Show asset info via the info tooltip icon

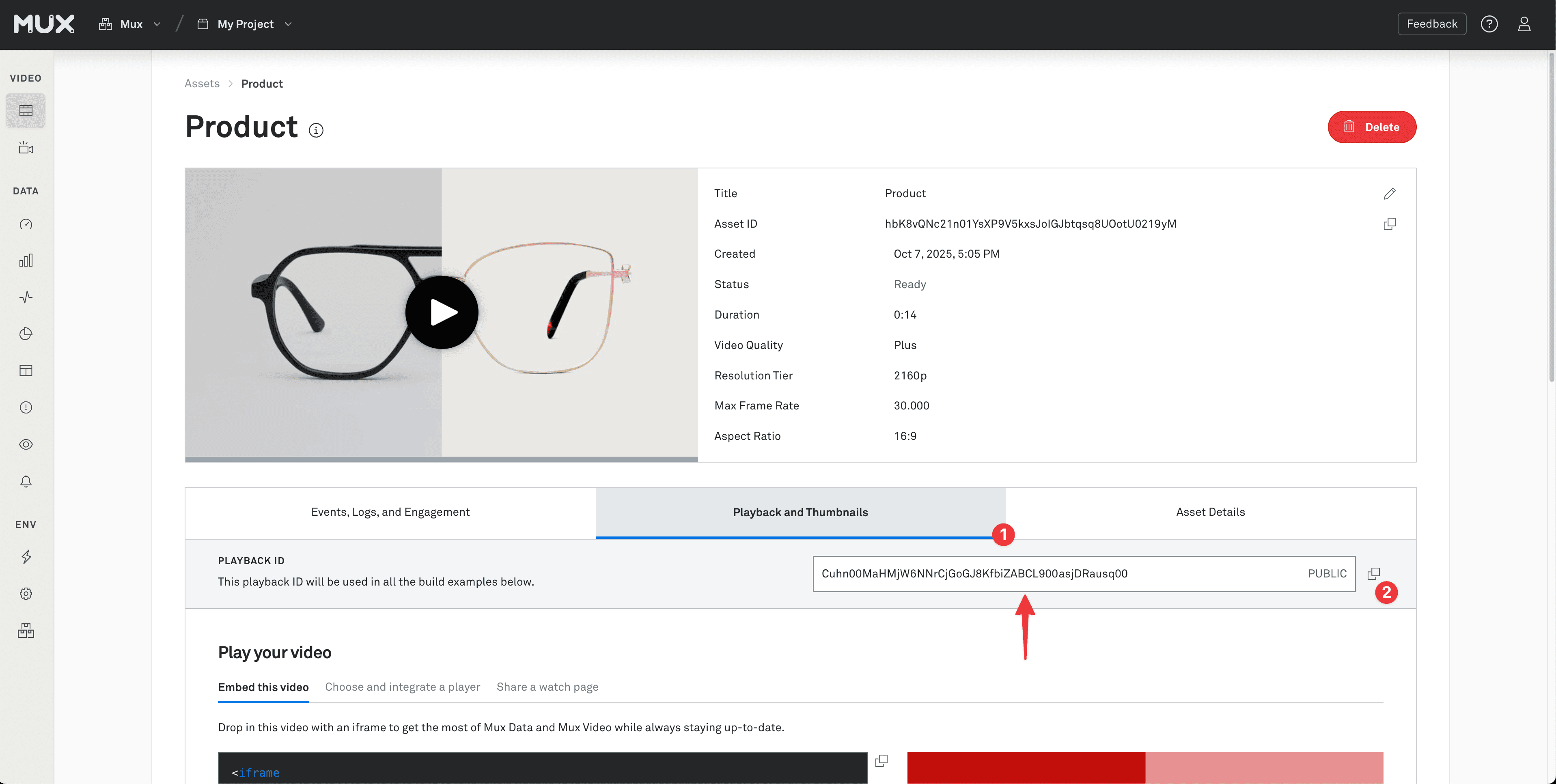point(316,130)
